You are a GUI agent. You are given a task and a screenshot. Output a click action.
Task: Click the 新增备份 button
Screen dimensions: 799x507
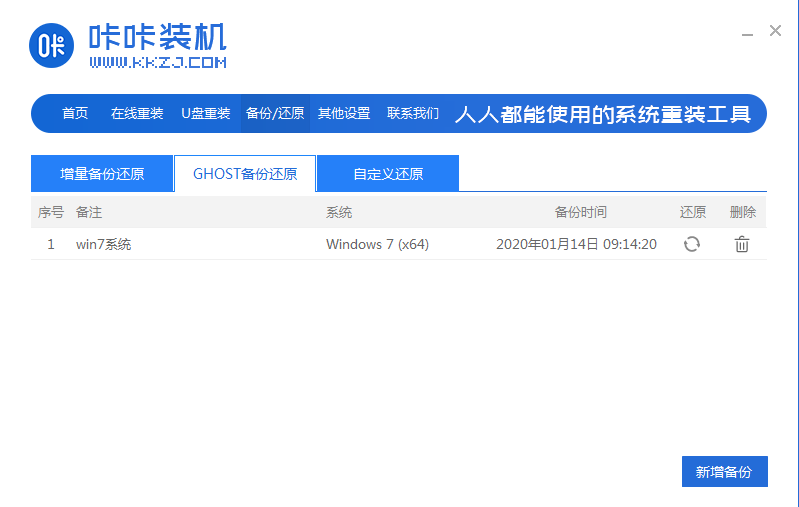[725, 471]
